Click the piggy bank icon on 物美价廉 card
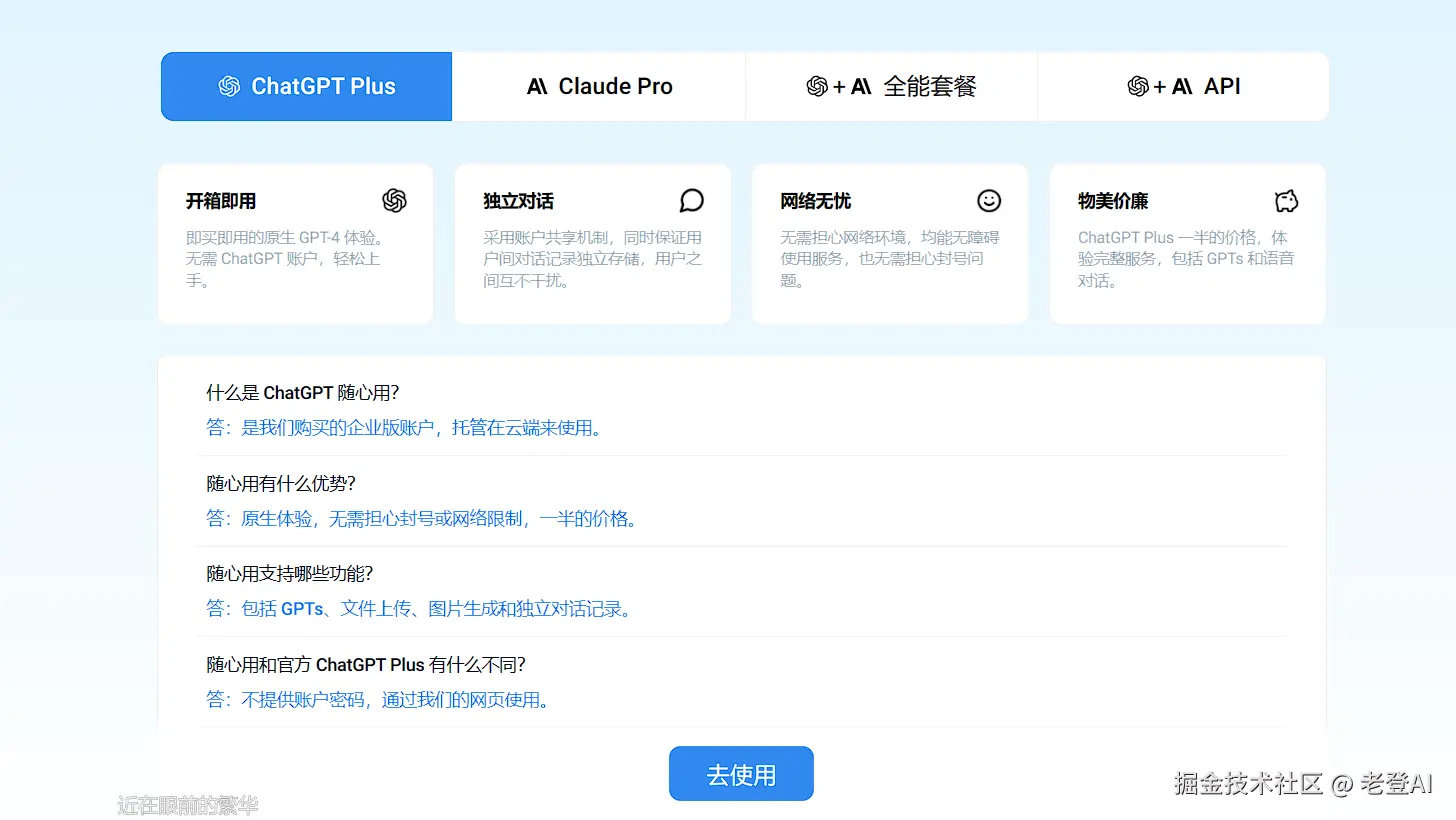This screenshot has width=1456, height=820. click(x=1286, y=201)
